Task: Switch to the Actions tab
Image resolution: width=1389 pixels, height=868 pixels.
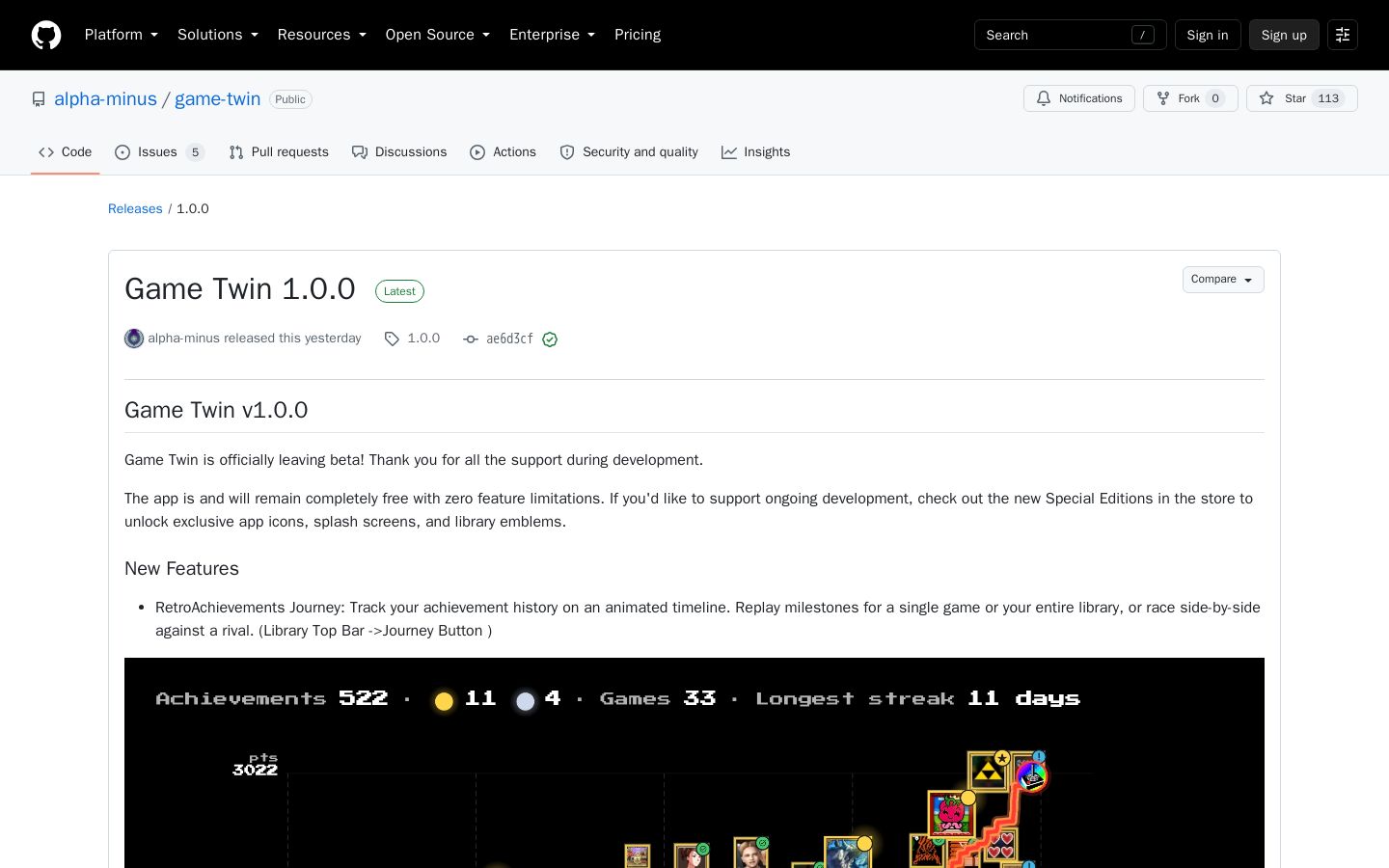Action: point(503,152)
